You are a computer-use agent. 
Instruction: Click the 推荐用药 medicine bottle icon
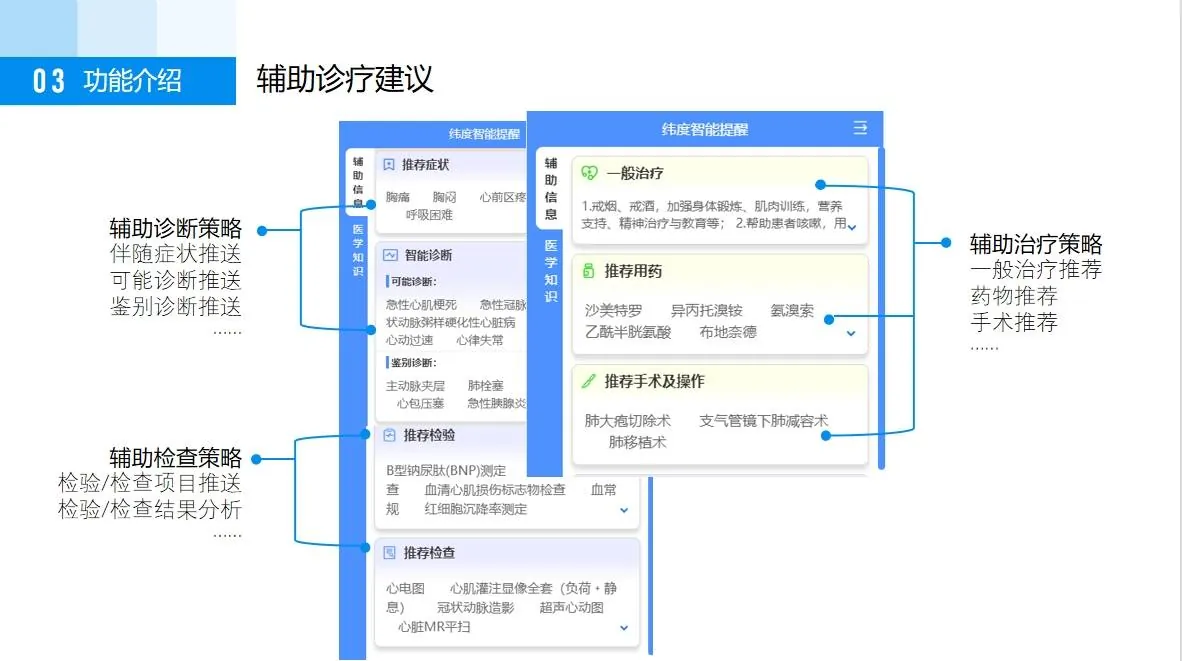tap(589, 271)
